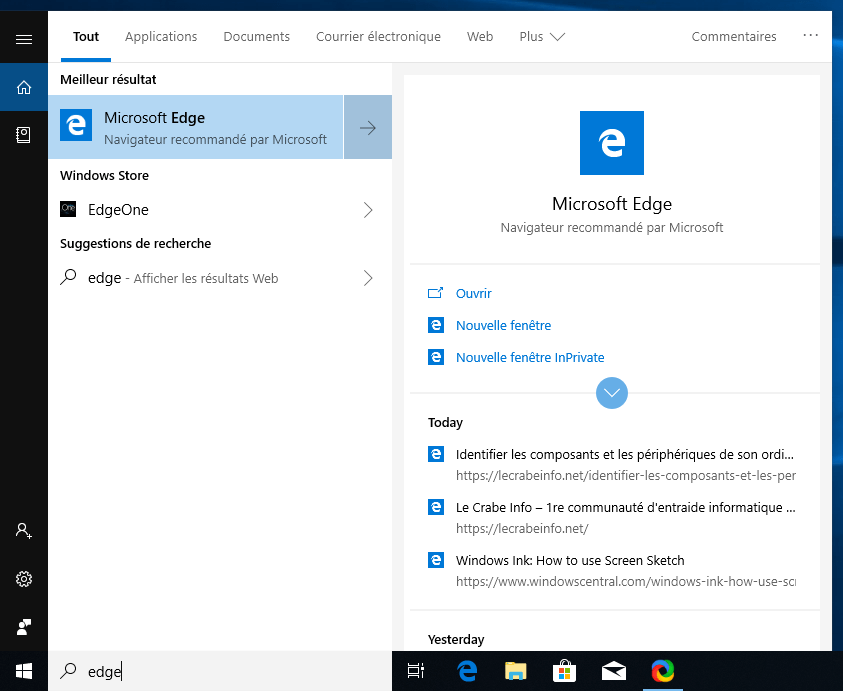Click the colorful screen capture taskbar icon
Screen dimensions: 843x691
pos(662,671)
